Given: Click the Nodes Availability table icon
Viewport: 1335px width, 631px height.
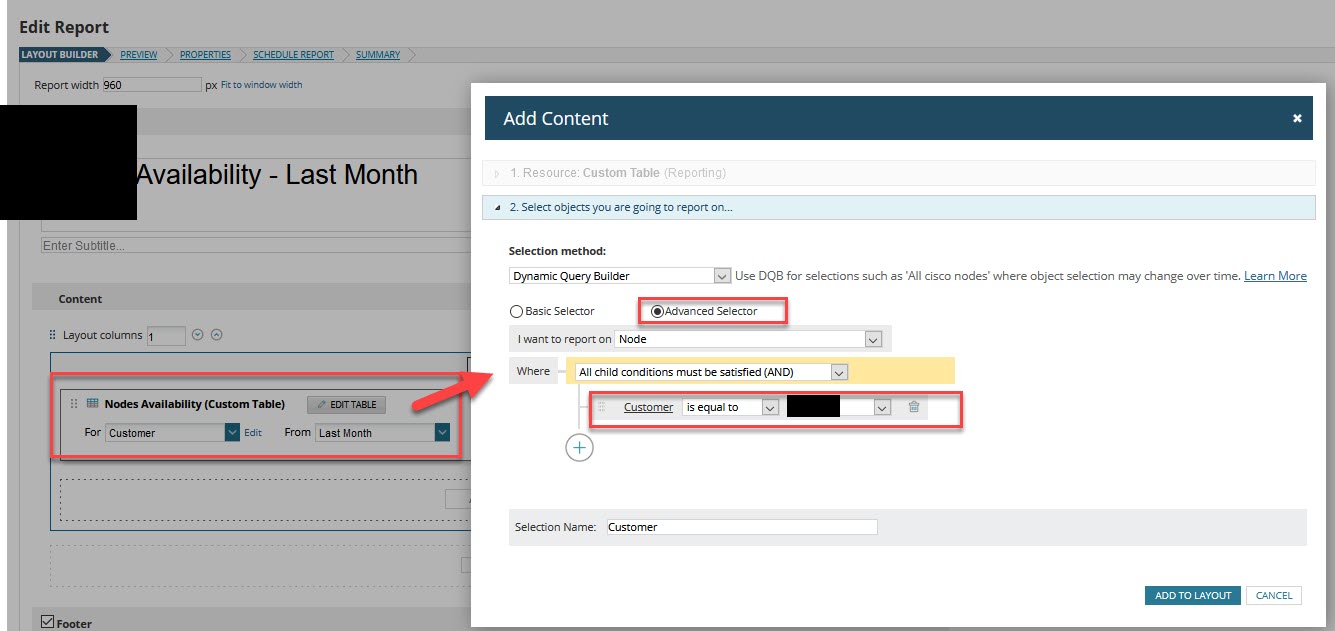Looking at the screenshot, I should 92,404.
